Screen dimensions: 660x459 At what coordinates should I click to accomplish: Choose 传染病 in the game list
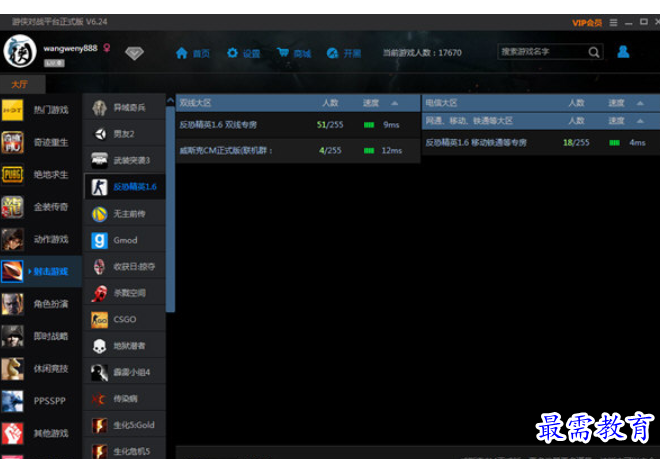[x=125, y=398]
